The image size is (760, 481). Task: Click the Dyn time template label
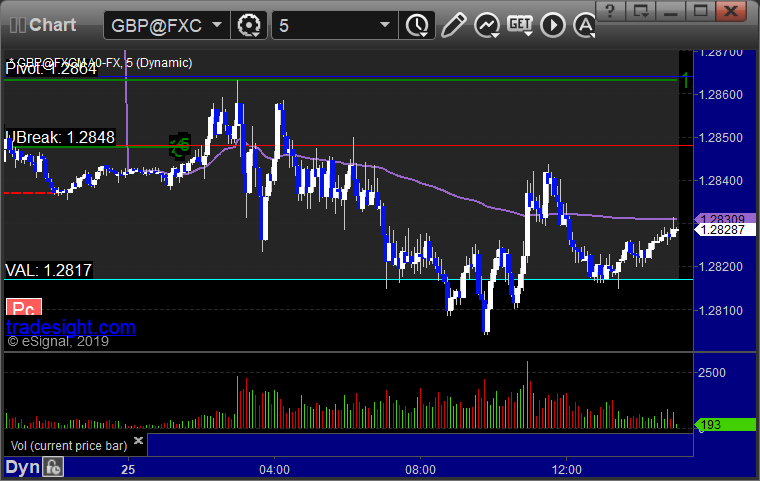[x=22, y=467]
